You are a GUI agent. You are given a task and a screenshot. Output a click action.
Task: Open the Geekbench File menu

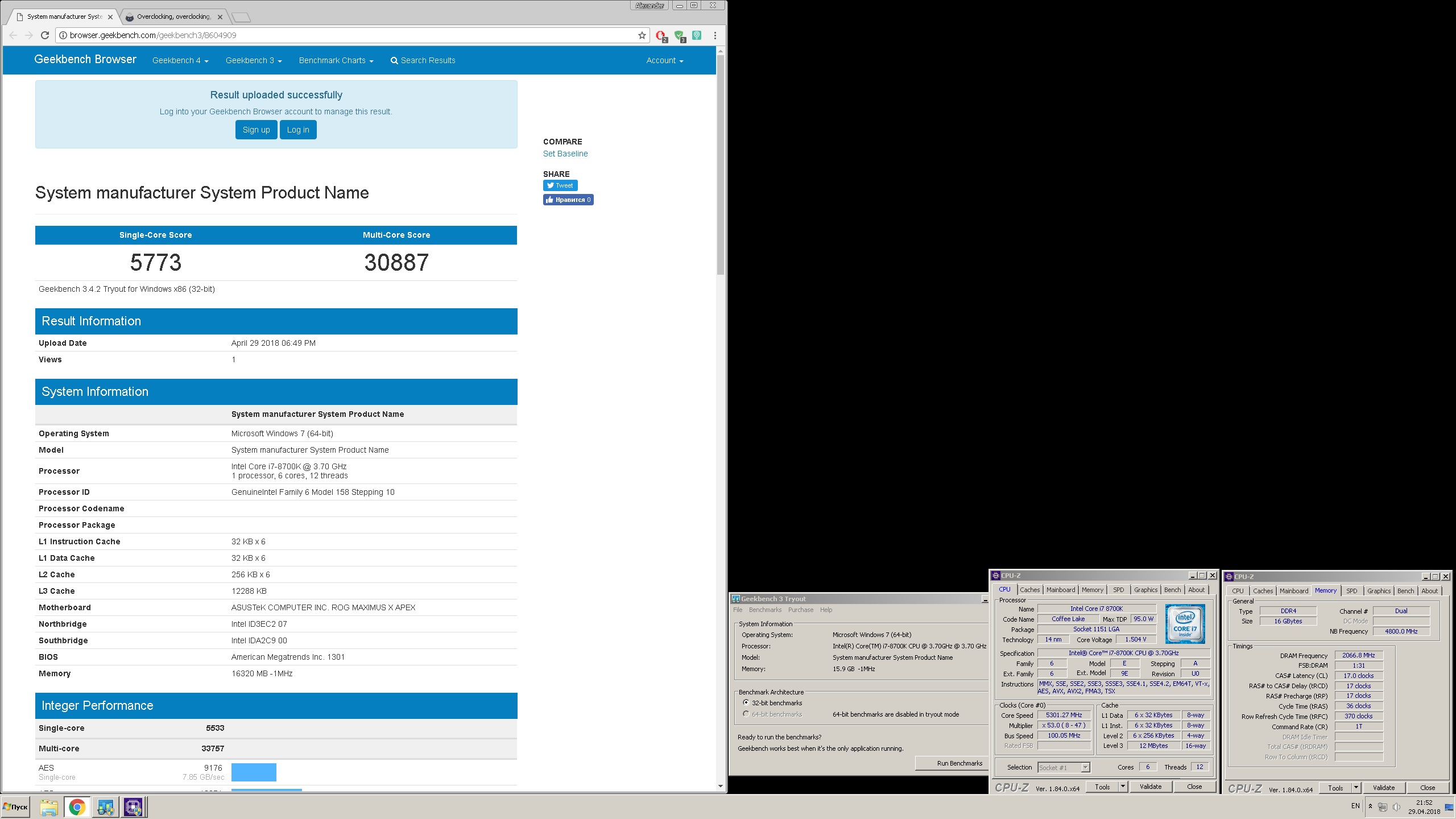coord(738,610)
